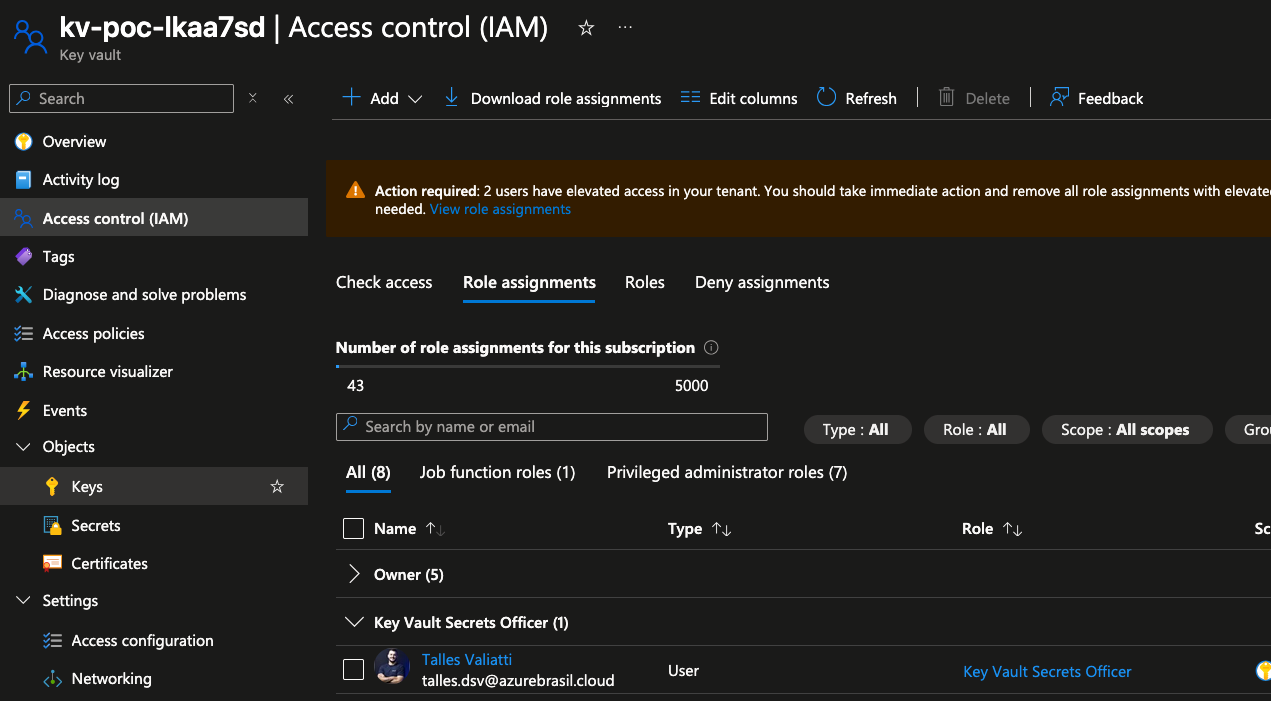The image size is (1271, 701).
Task: Click the Download role assignments button
Action: tap(553, 98)
